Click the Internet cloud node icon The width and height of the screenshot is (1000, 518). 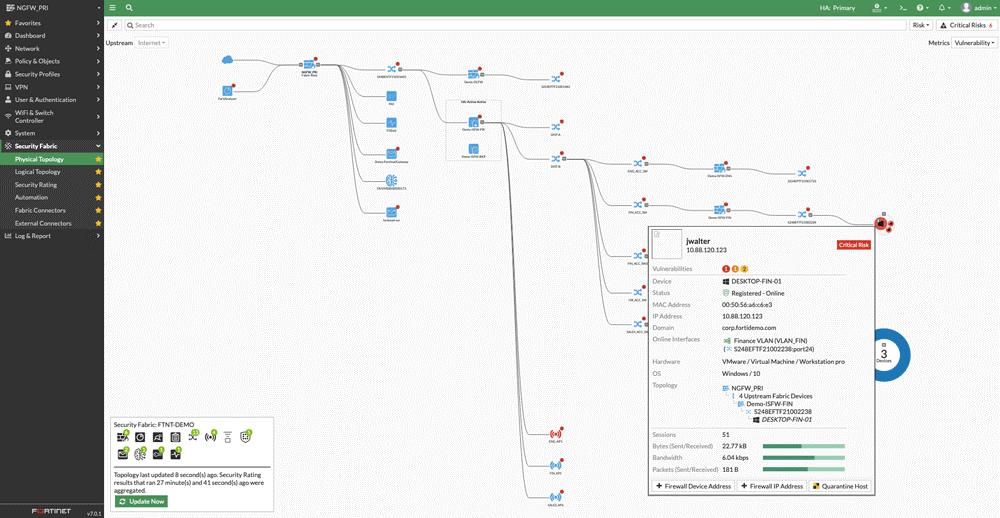click(x=227, y=59)
